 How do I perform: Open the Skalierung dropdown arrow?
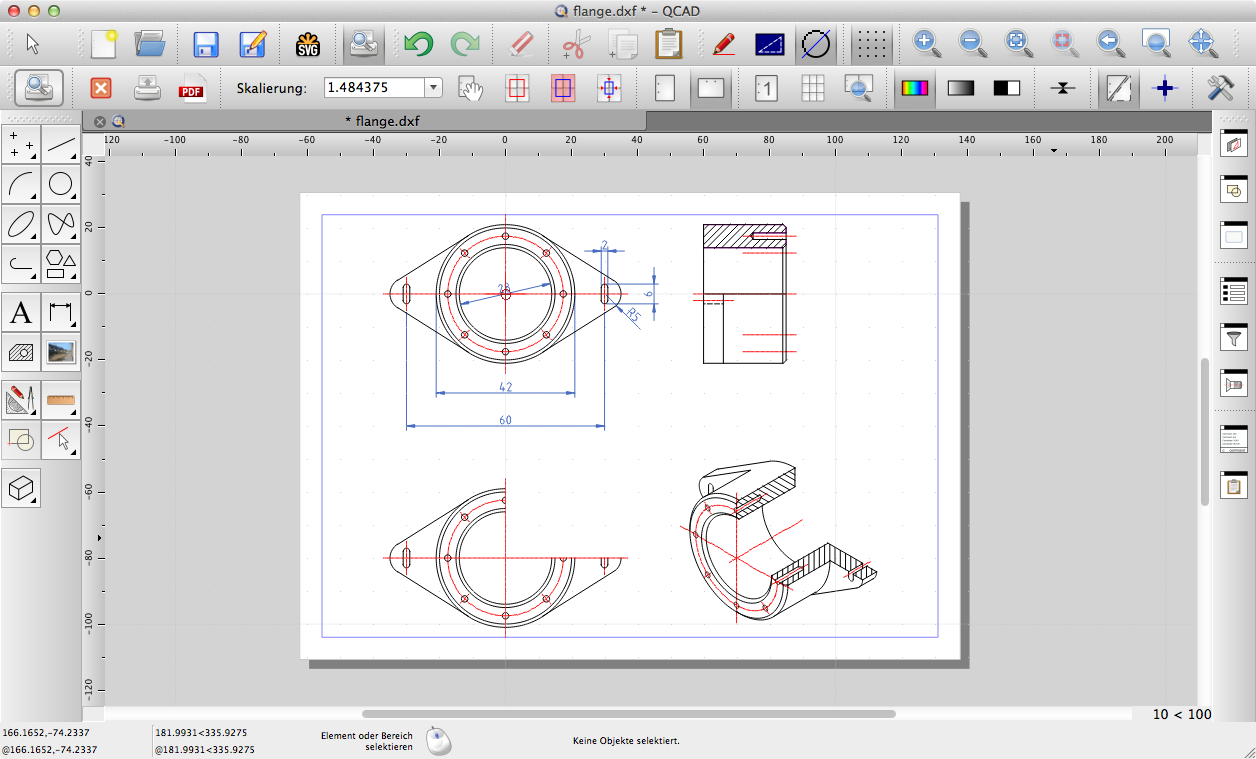[434, 88]
